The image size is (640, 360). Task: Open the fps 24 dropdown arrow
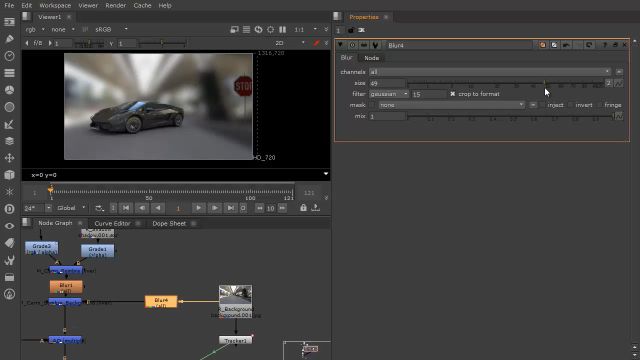click(49, 208)
